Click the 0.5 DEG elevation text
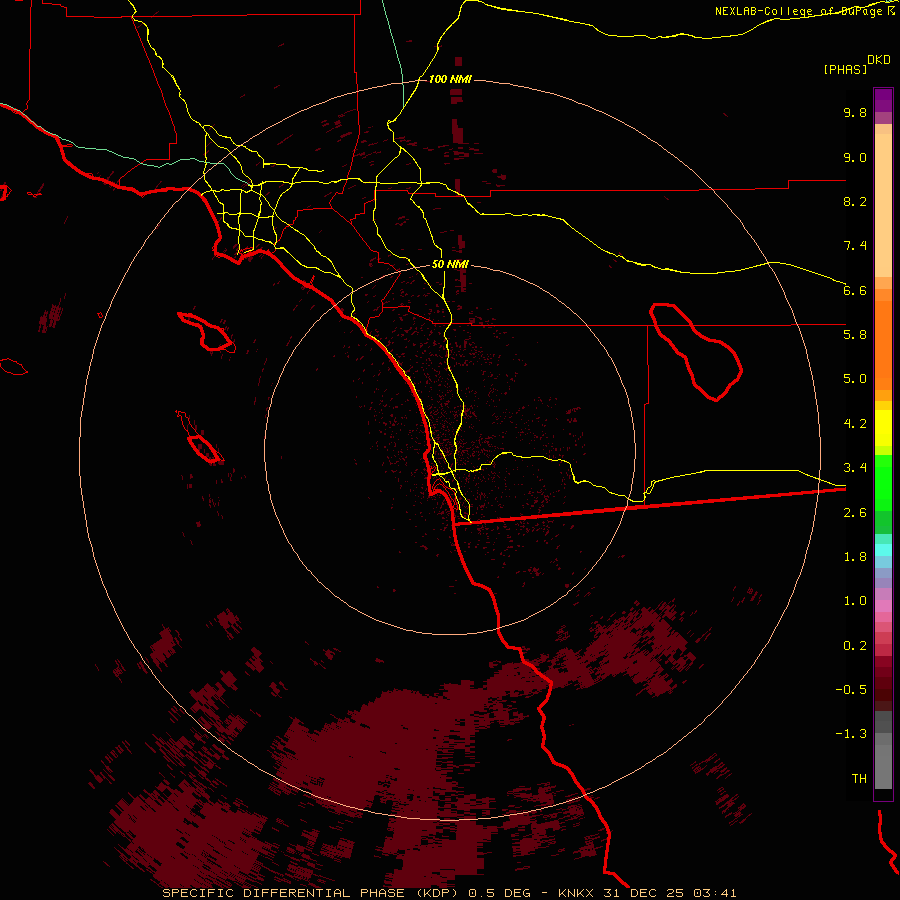 point(499,893)
